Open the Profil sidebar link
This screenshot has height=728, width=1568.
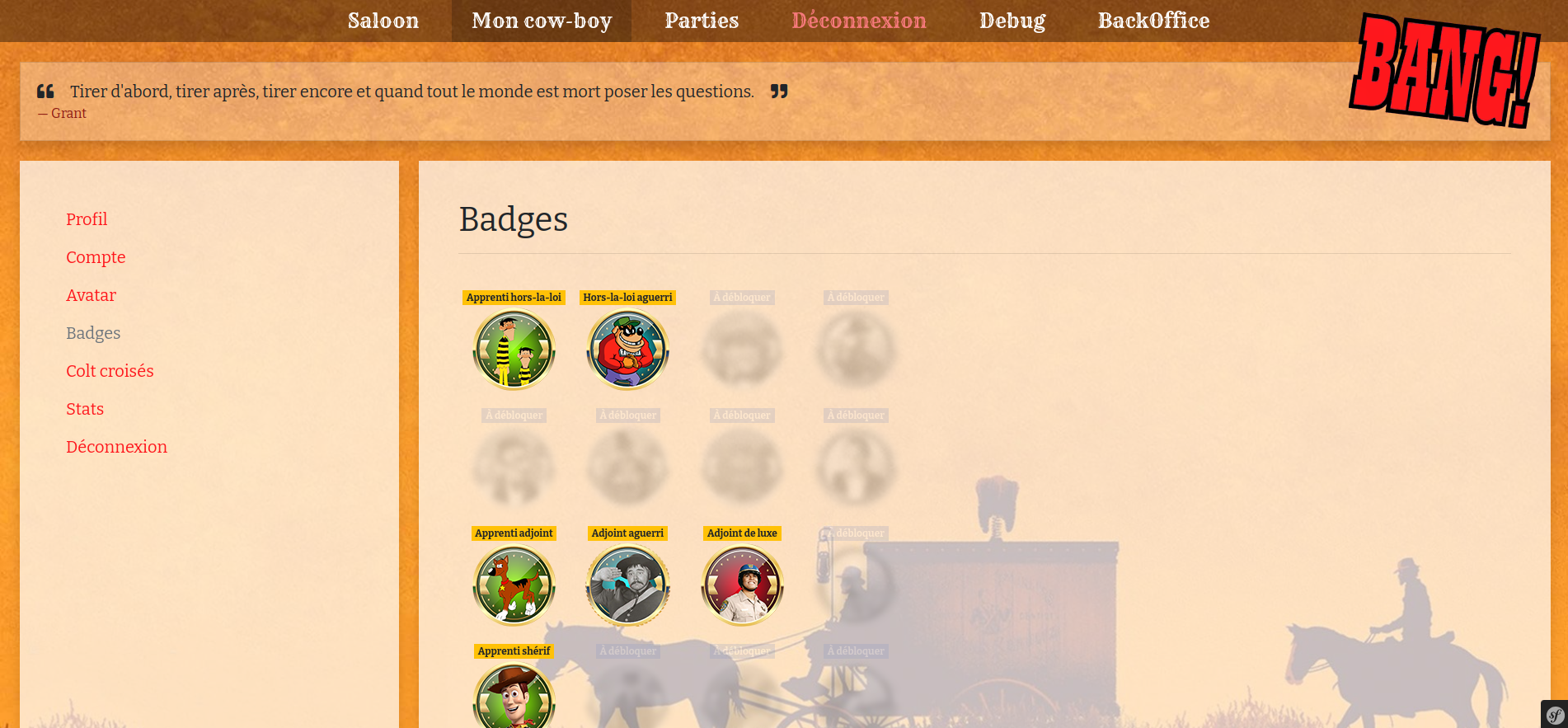[x=87, y=219]
